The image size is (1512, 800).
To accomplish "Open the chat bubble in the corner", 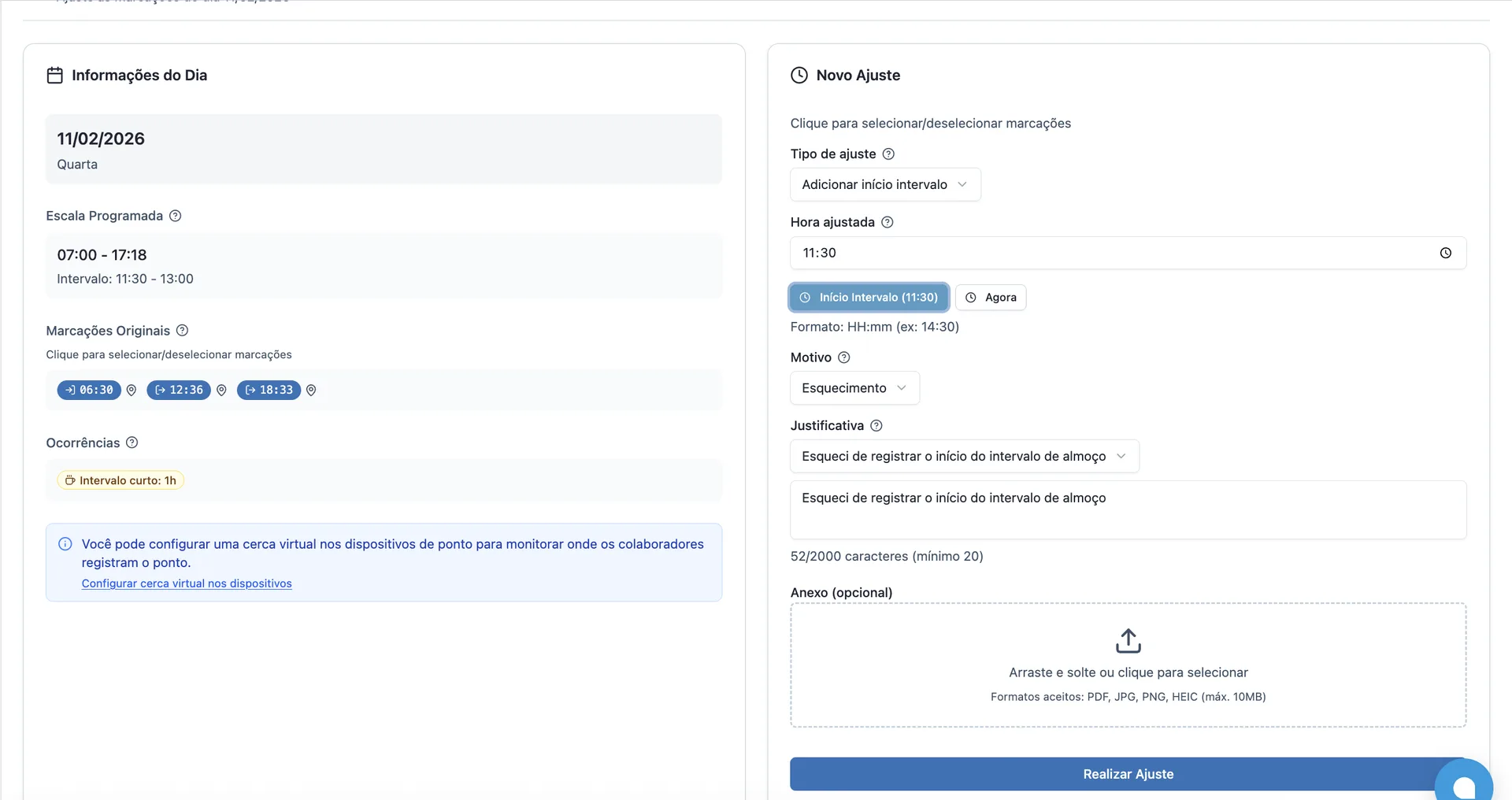I will point(1465,783).
